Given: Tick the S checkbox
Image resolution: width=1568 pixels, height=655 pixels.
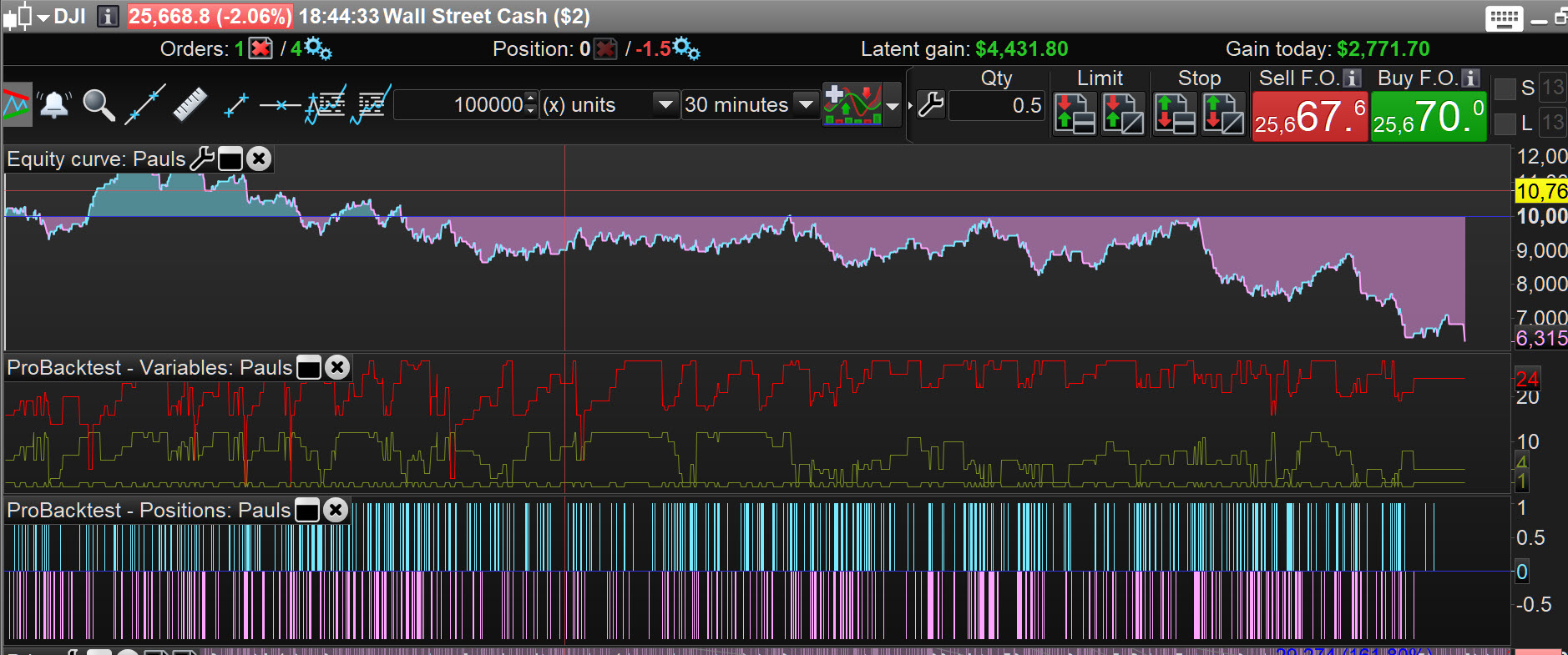Looking at the screenshot, I should 1505,88.
